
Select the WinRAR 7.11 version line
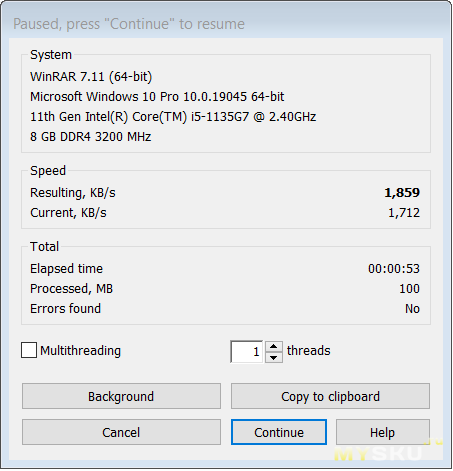(x=91, y=77)
